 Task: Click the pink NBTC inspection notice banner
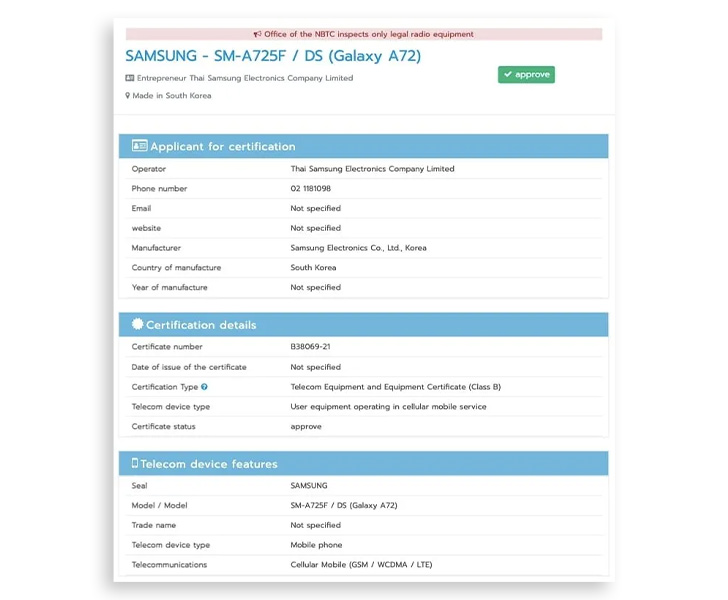[364, 34]
